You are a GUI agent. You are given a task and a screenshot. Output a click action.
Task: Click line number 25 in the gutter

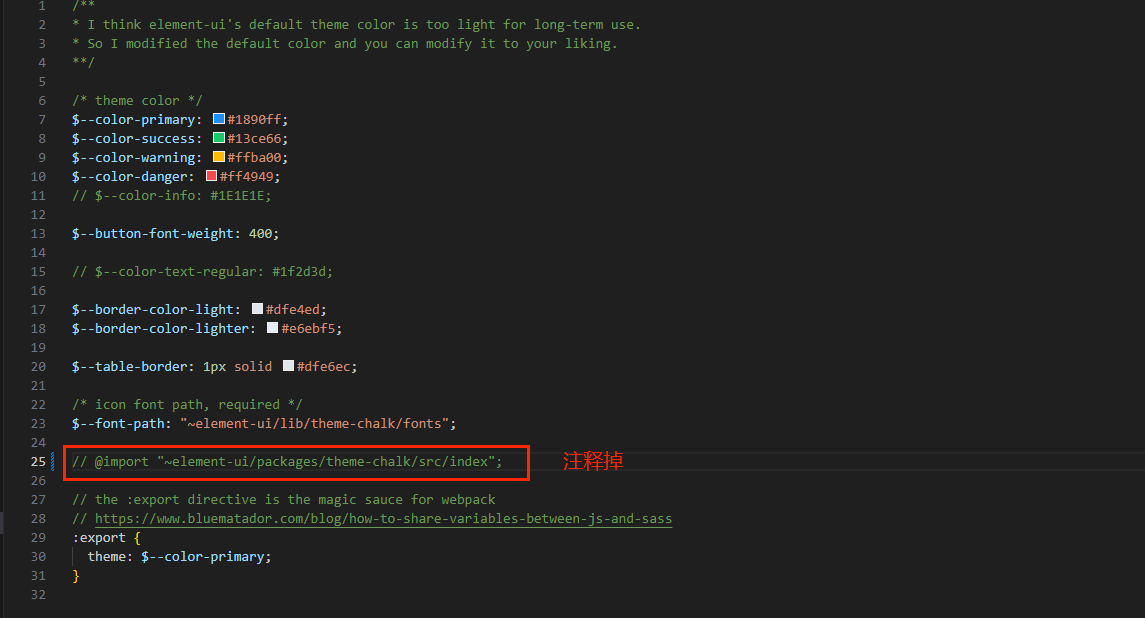coord(38,461)
